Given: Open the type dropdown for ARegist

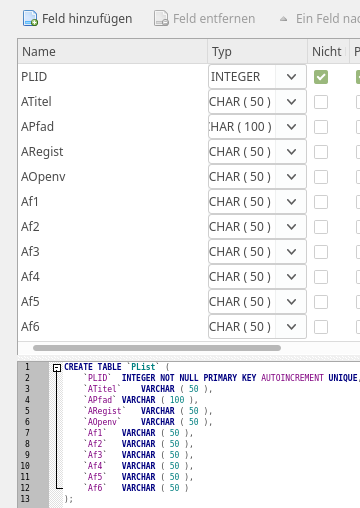Looking at the screenshot, I should pyautogui.click(x=291, y=152).
